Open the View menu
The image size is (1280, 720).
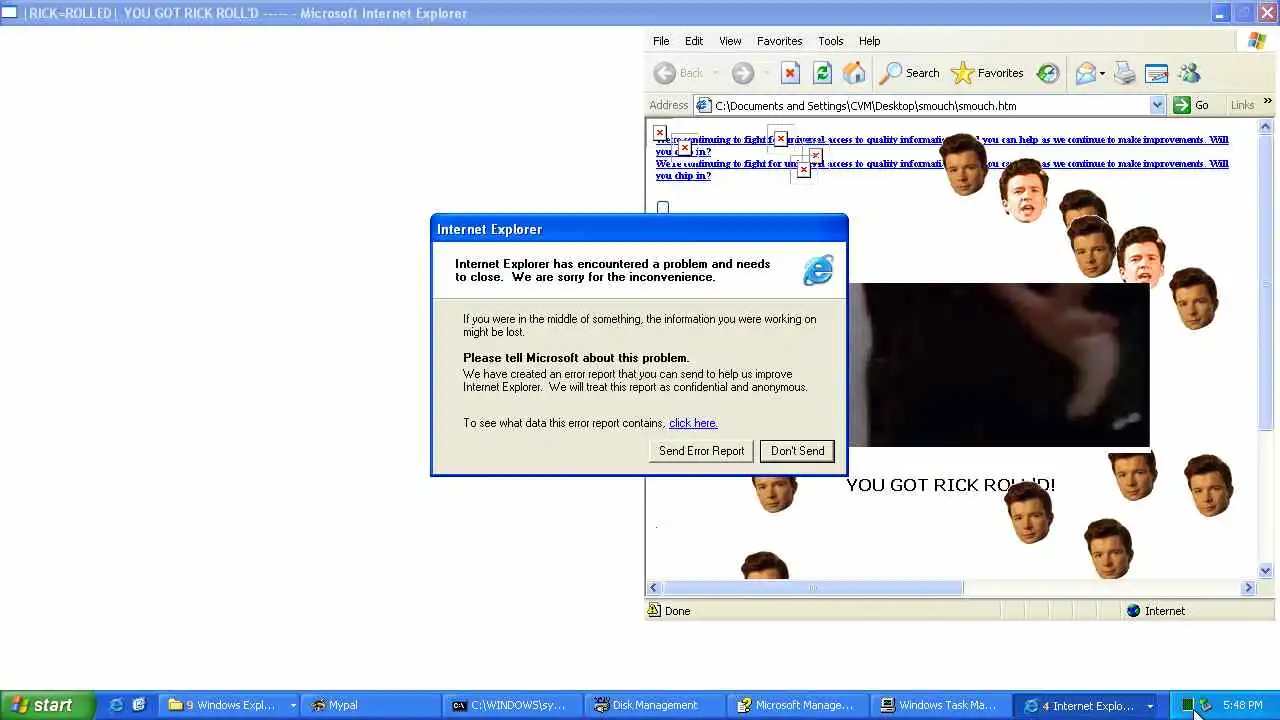tap(730, 41)
